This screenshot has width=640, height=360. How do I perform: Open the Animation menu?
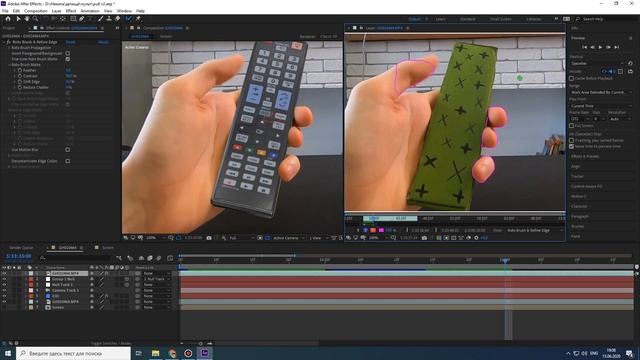pos(90,11)
